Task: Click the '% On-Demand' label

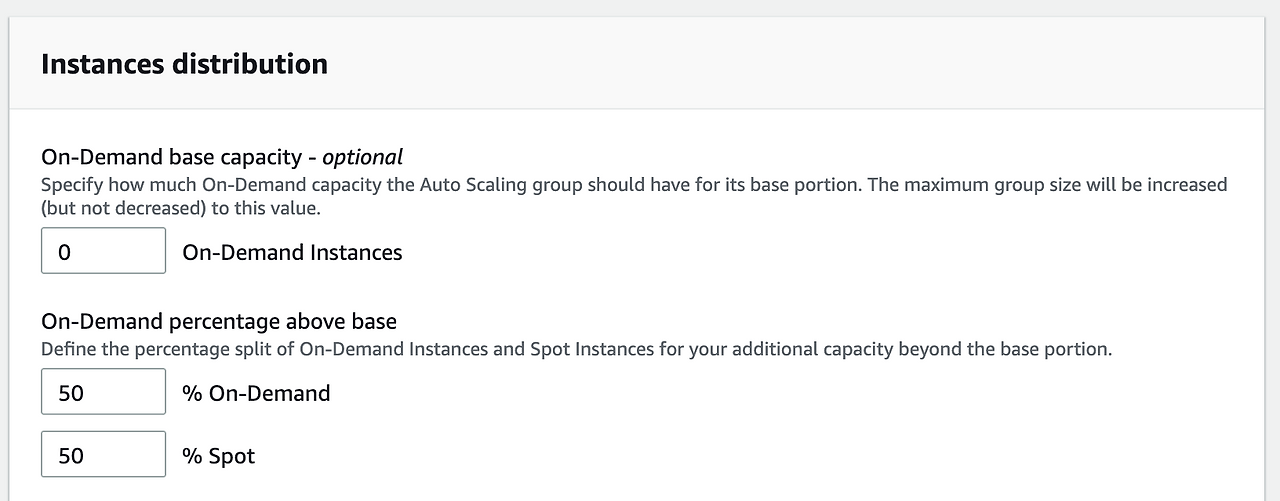Action: [256, 394]
